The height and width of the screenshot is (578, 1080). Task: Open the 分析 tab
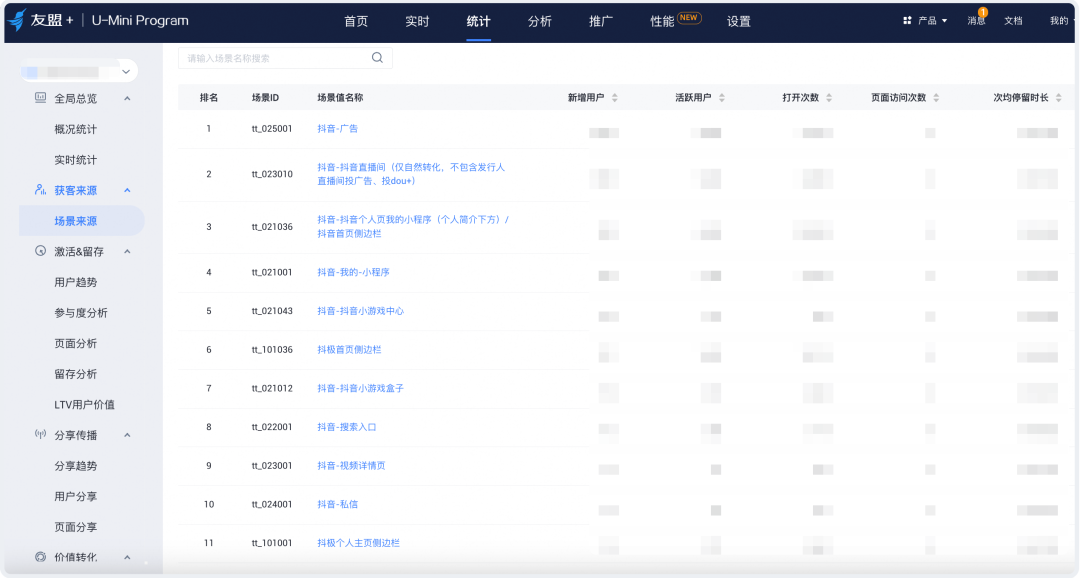pyautogui.click(x=540, y=21)
